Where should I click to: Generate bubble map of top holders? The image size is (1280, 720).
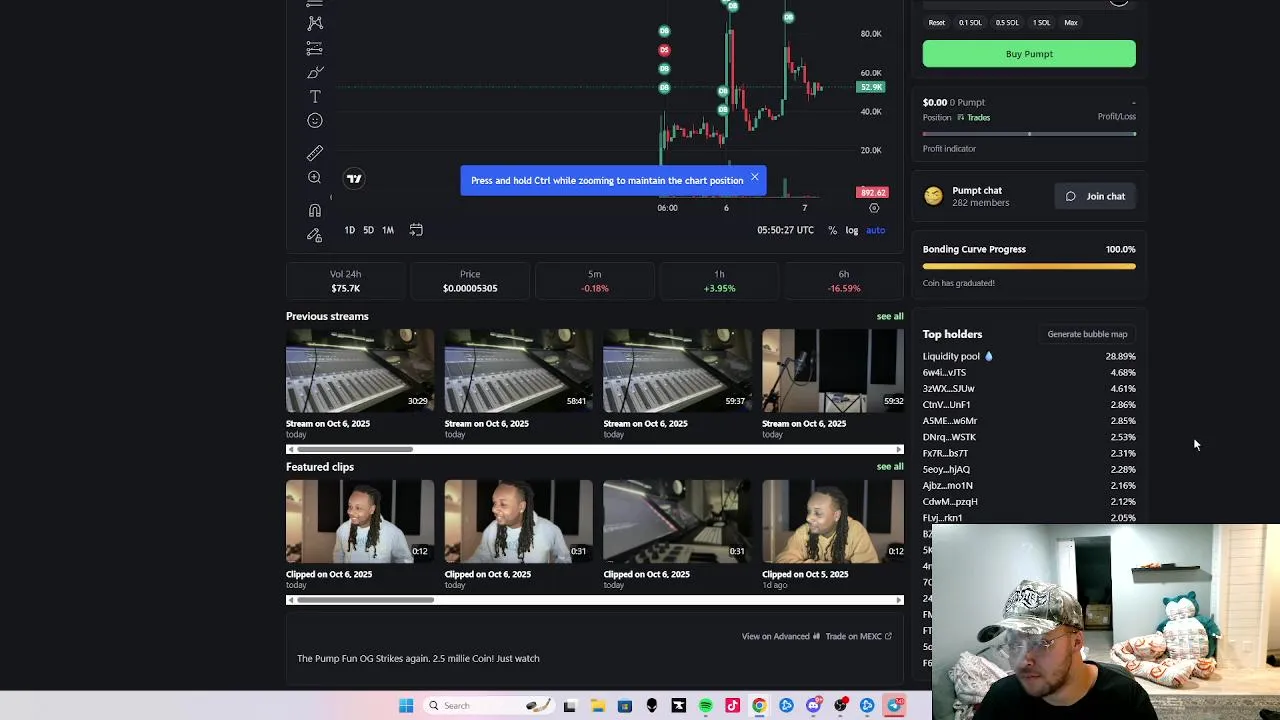(1087, 334)
